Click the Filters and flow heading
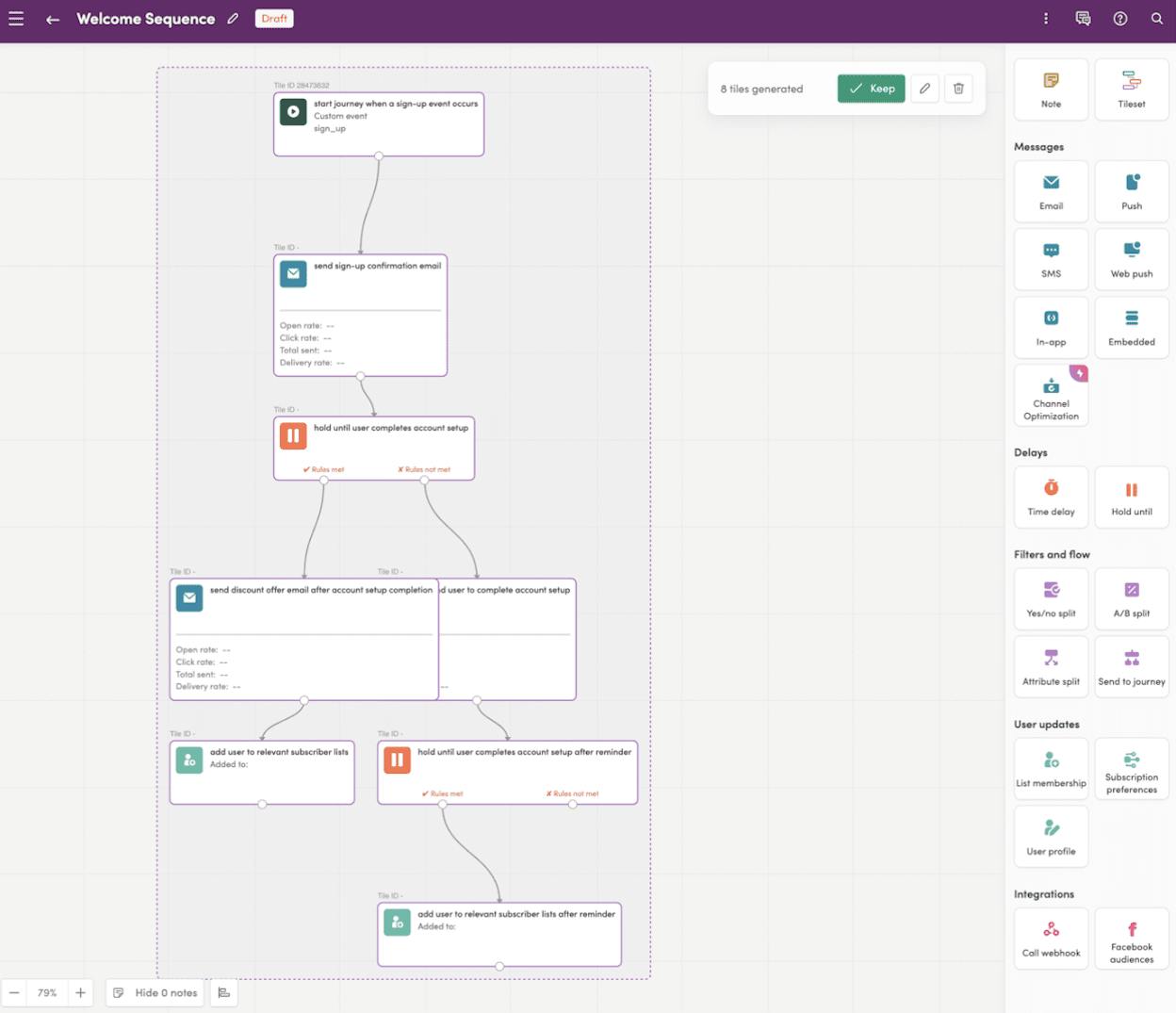1176x1013 pixels. 1052,555
